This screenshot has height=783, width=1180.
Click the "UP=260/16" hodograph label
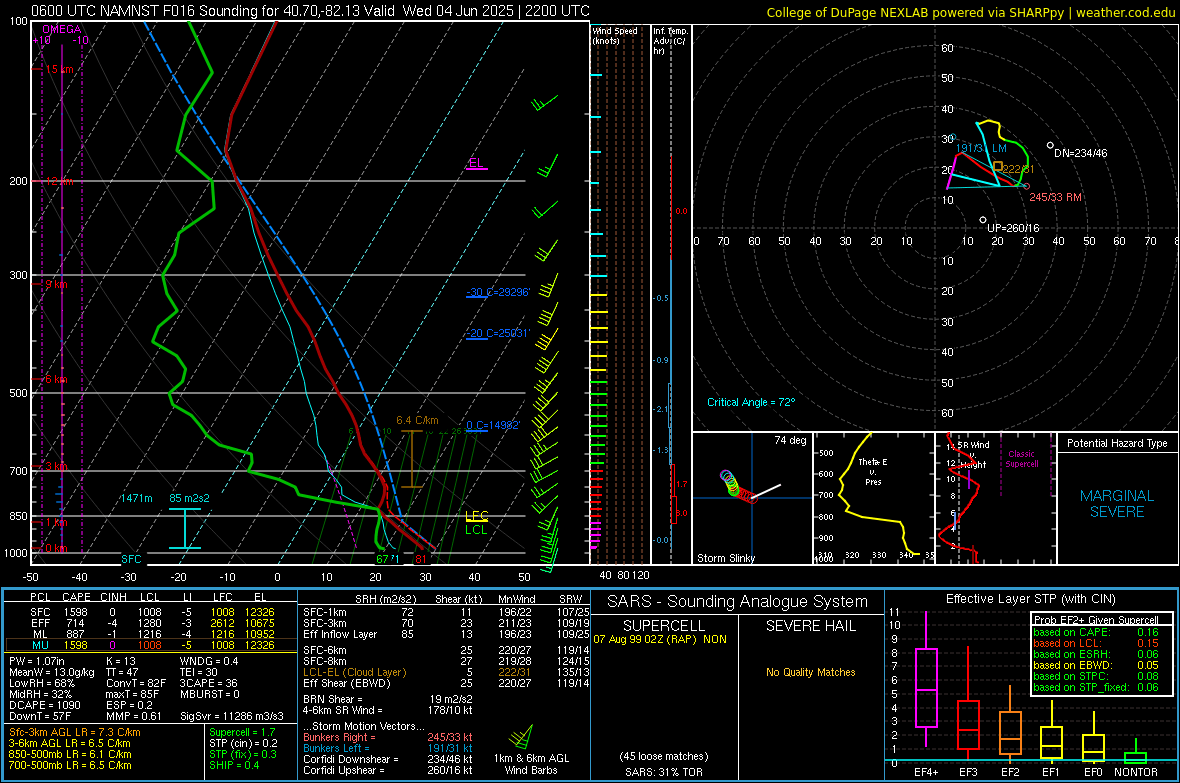[x=1013, y=228]
